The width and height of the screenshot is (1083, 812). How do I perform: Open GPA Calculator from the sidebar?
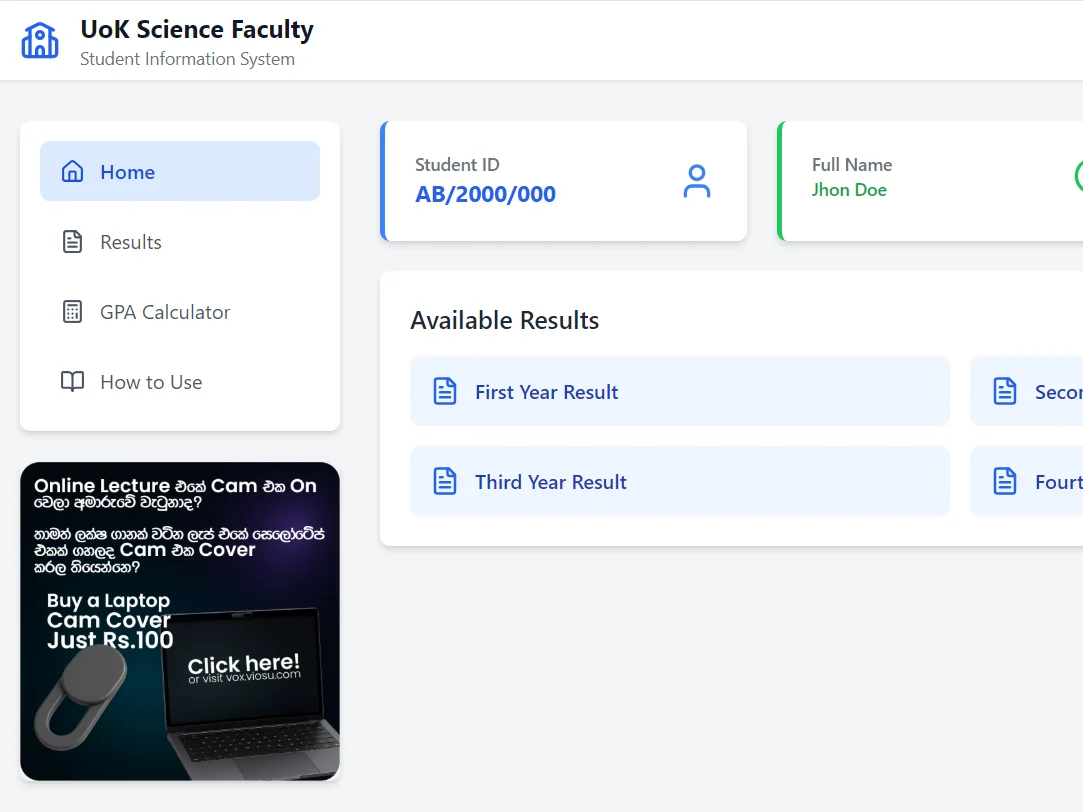click(x=165, y=312)
